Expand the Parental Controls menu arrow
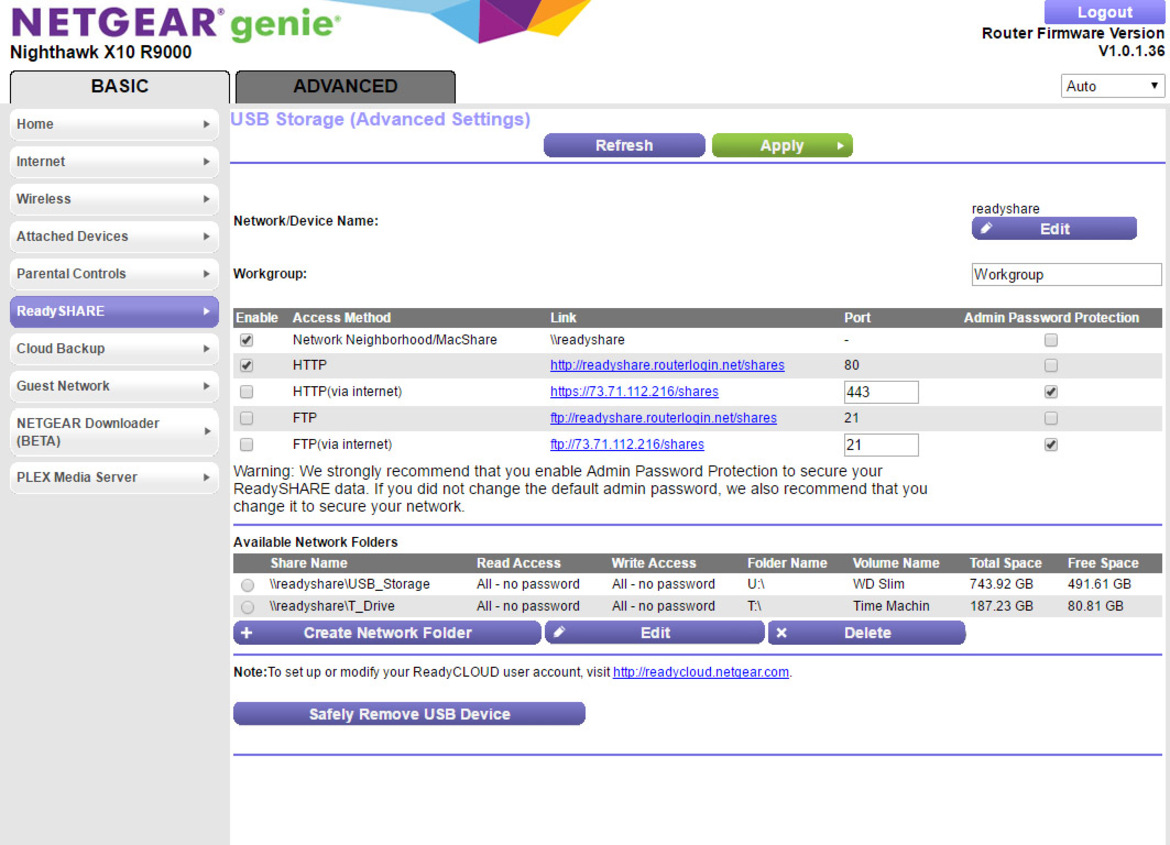Viewport: 1170px width, 845px height. point(207,274)
